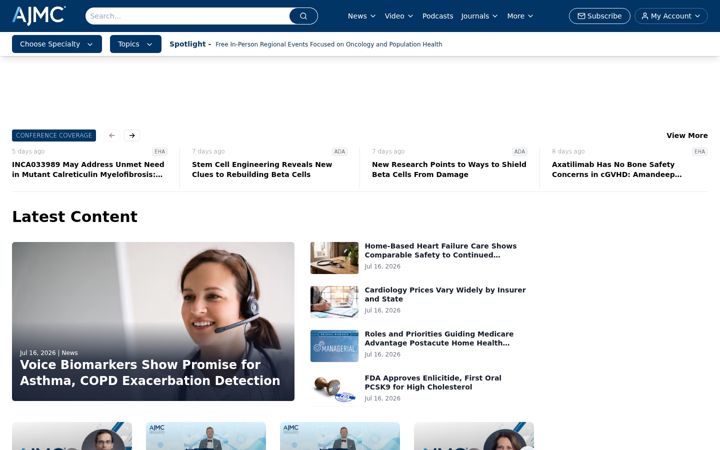Open FDA Approves Enlicitide article
Screen dimensions: 720x450
pyautogui.click(x=433, y=382)
